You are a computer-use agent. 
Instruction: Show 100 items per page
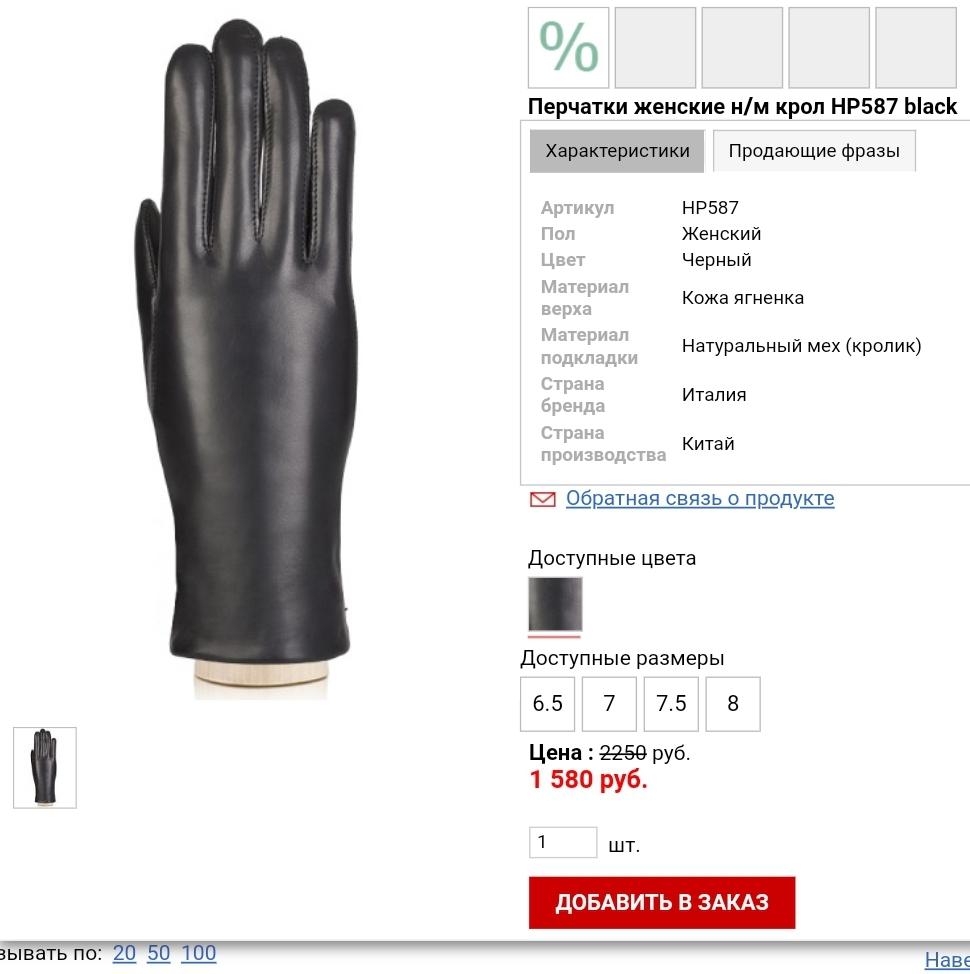[199, 953]
